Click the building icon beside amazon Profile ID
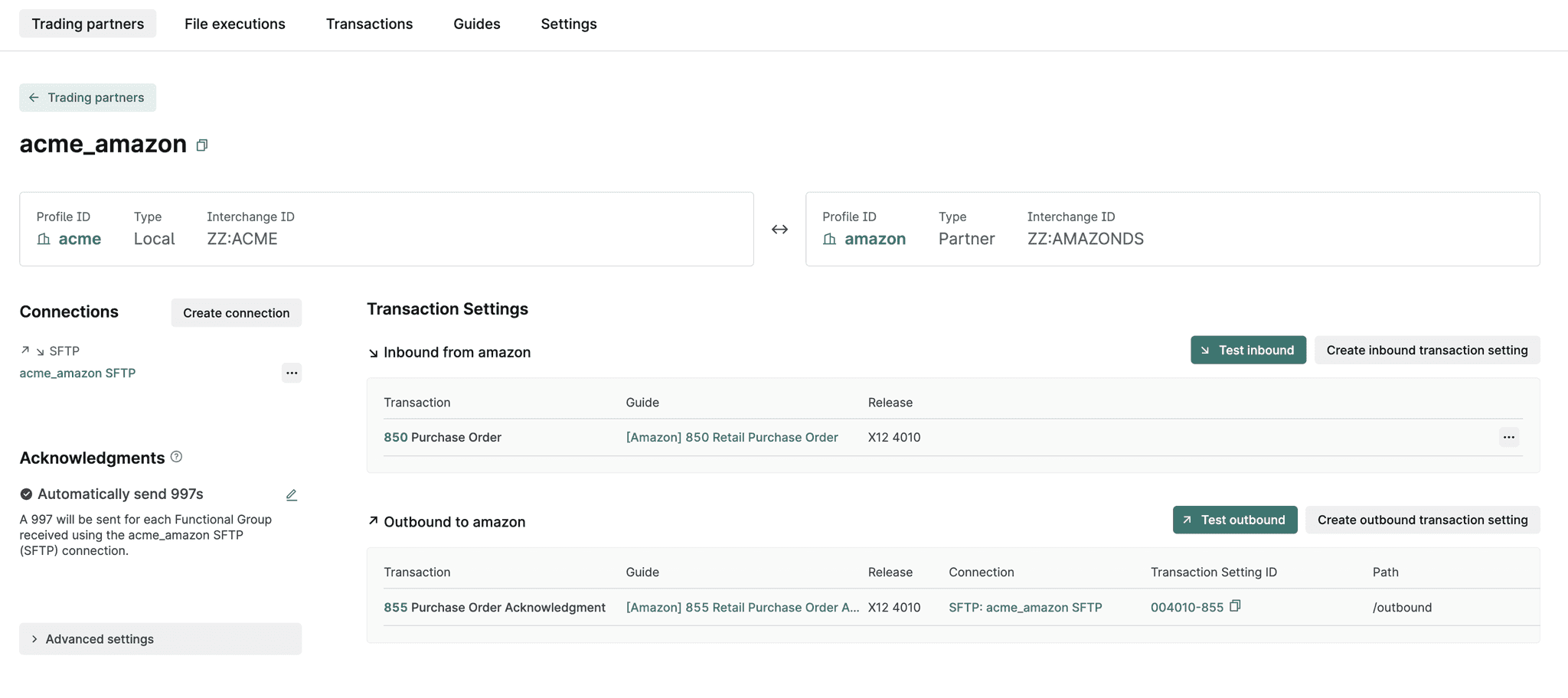 [829, 239]
